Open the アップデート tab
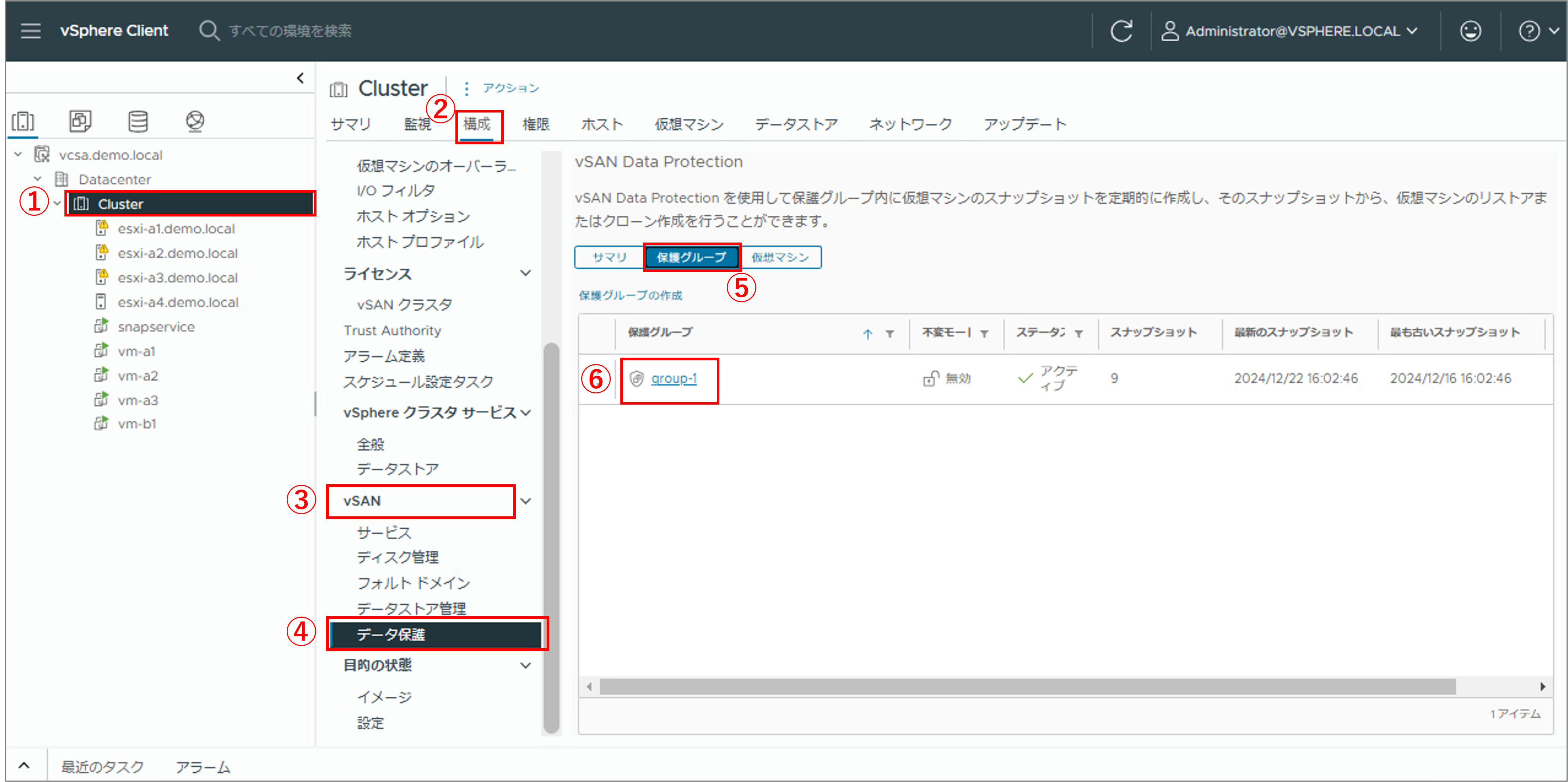This screenshot has width=1568, height=782. (x=1024, y=124)
